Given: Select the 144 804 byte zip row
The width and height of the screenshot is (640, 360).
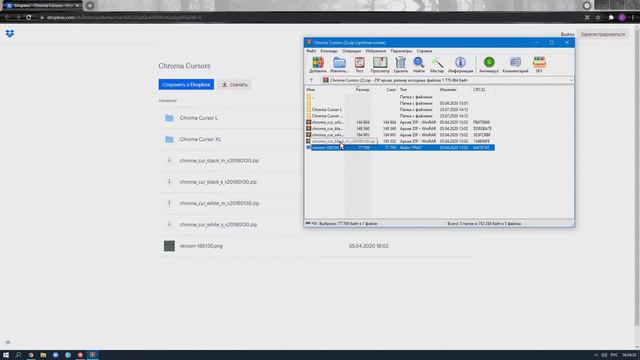Looking at the screenshot, I should [400, 122].
